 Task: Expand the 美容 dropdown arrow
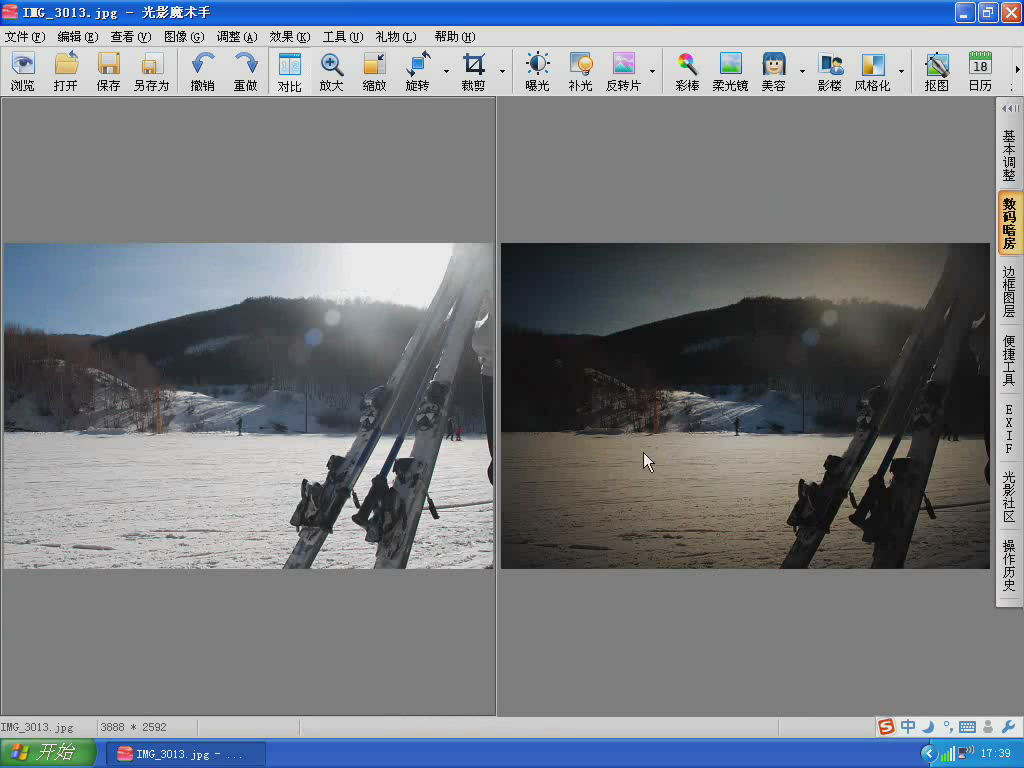[x=802, y=71]
